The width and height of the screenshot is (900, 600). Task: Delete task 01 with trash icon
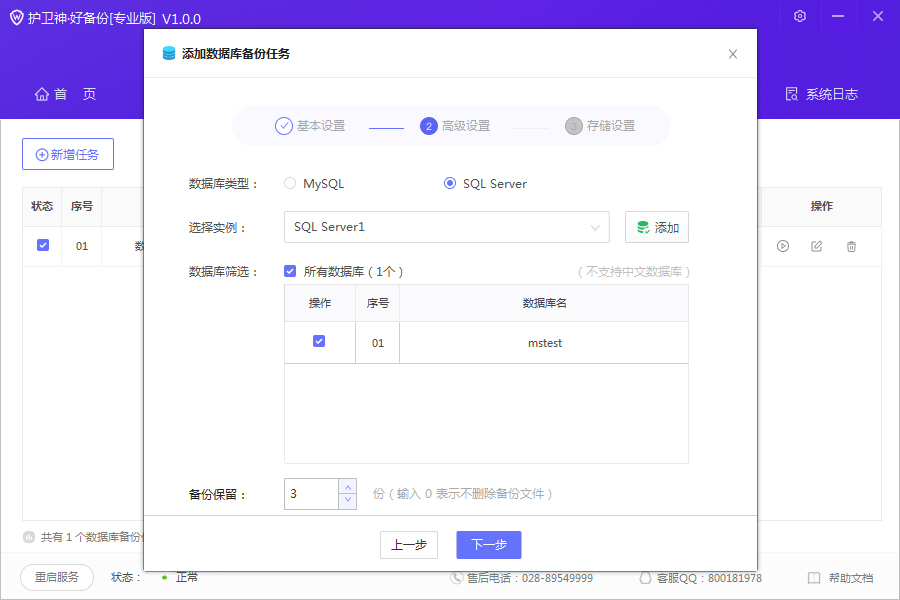(x=851, y=246)
